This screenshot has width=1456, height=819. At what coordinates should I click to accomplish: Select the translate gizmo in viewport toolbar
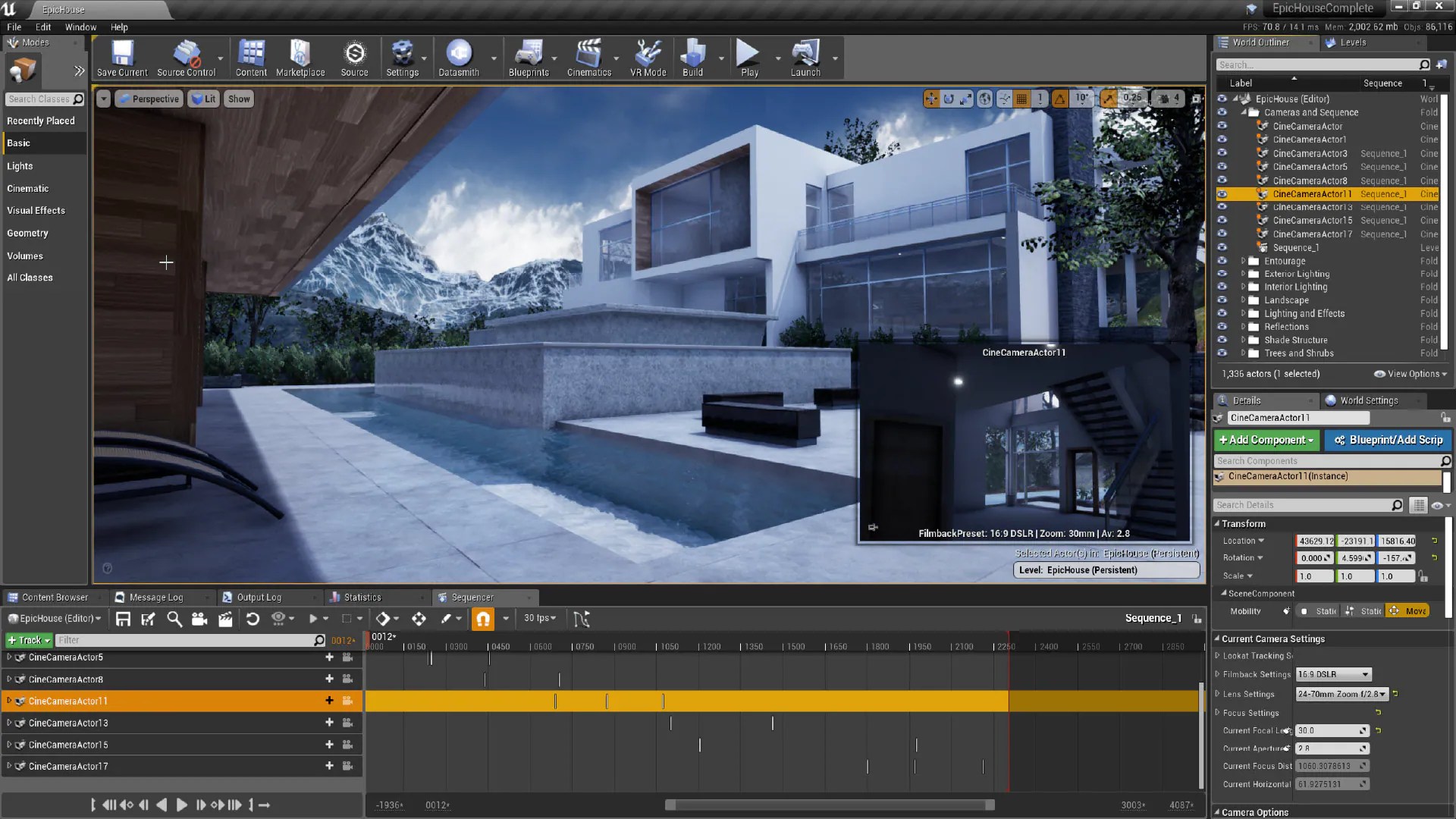[930, 99]
